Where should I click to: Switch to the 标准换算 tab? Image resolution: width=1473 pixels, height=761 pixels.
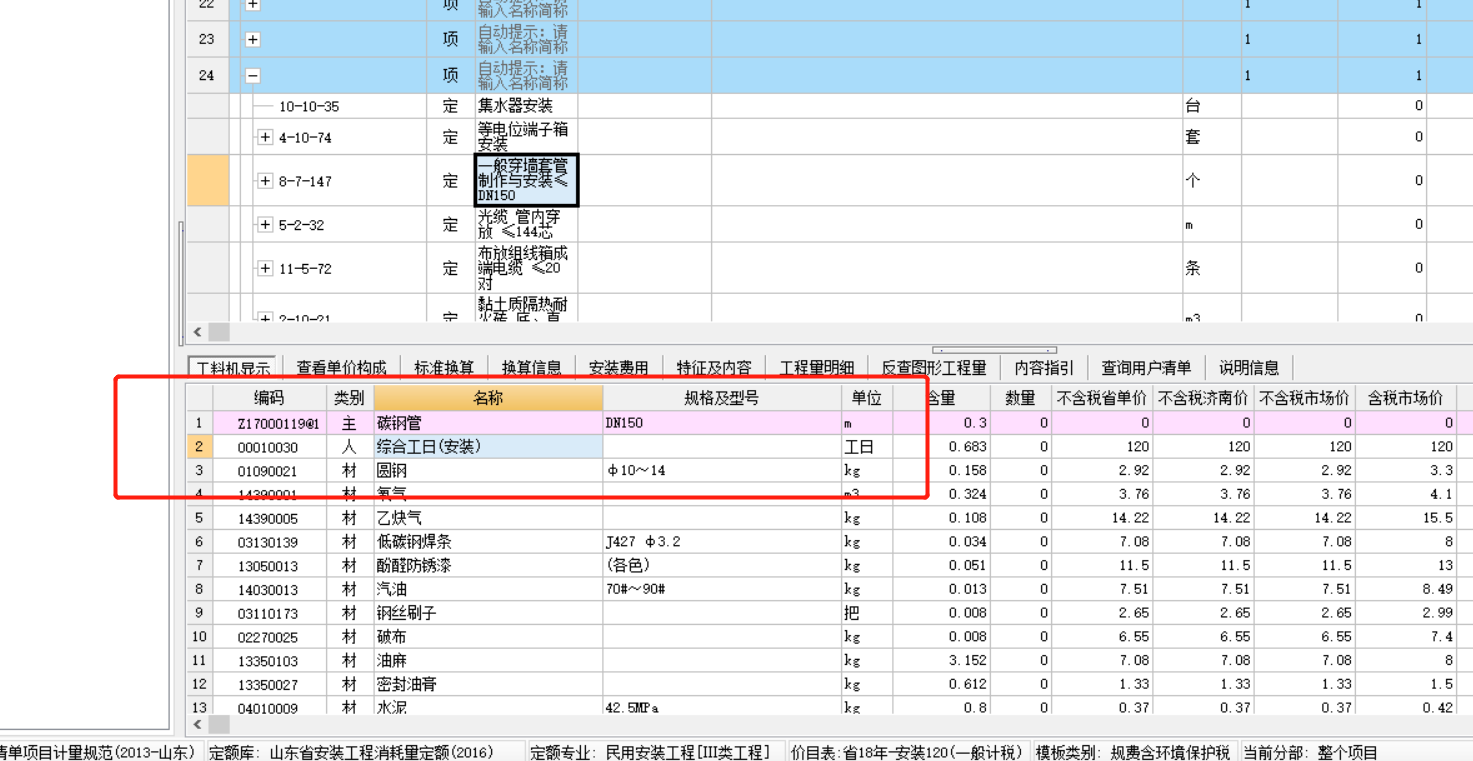444,368
